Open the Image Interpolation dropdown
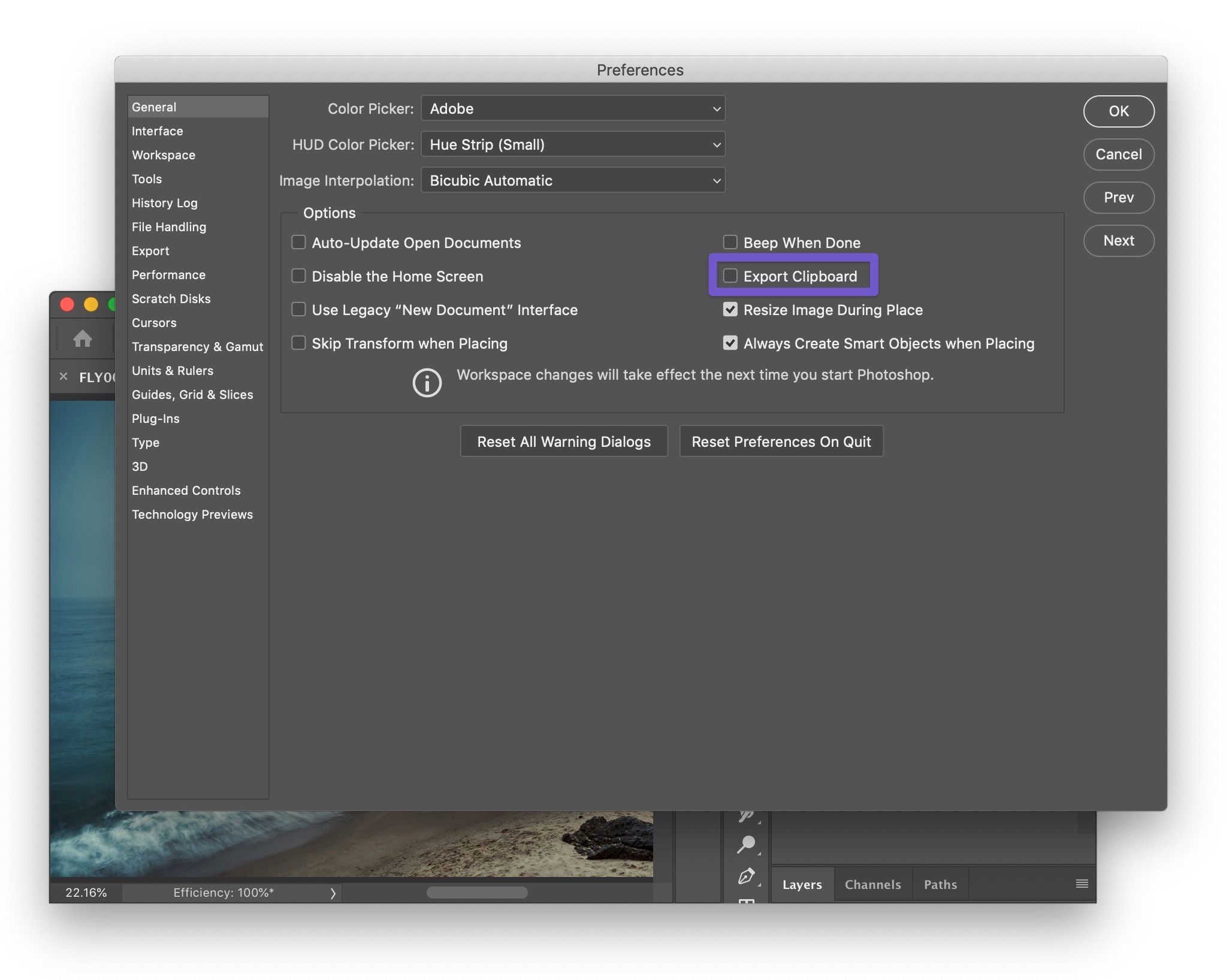The width and height of the screenshot is (1232, 980). tap(572, 180)
